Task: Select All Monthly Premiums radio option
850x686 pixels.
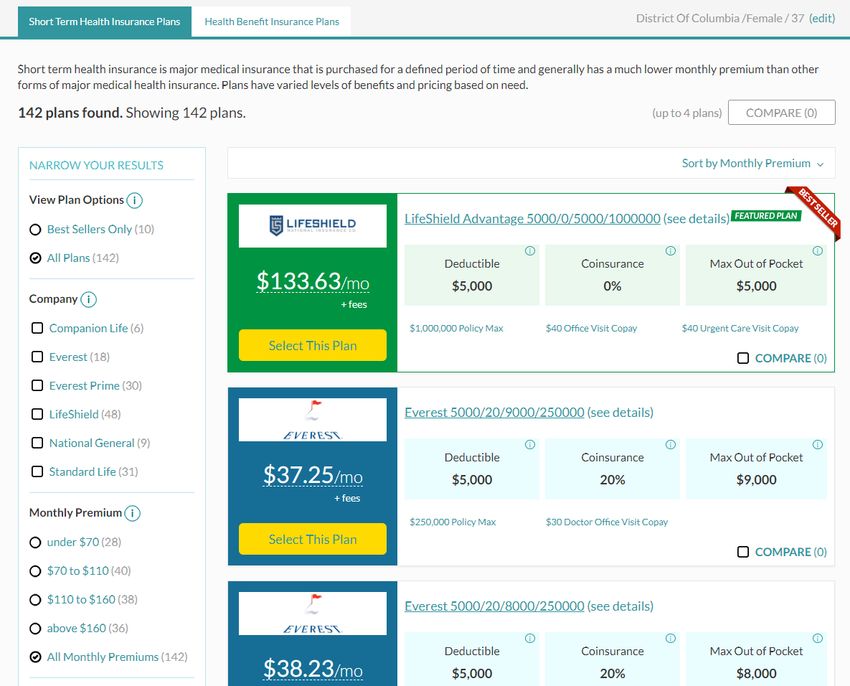Action: tap(35, 657)
